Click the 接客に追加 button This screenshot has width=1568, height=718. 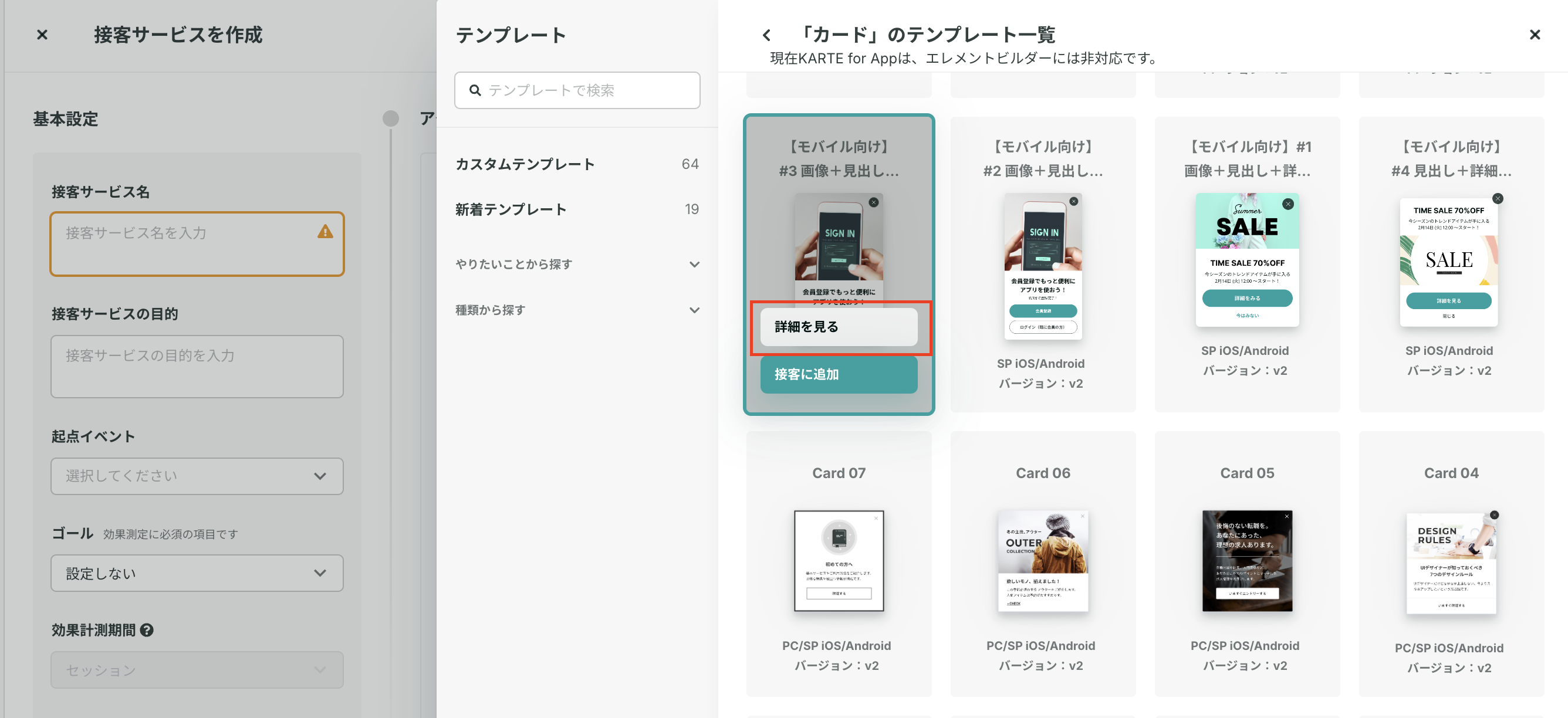(x=838, y=374)
